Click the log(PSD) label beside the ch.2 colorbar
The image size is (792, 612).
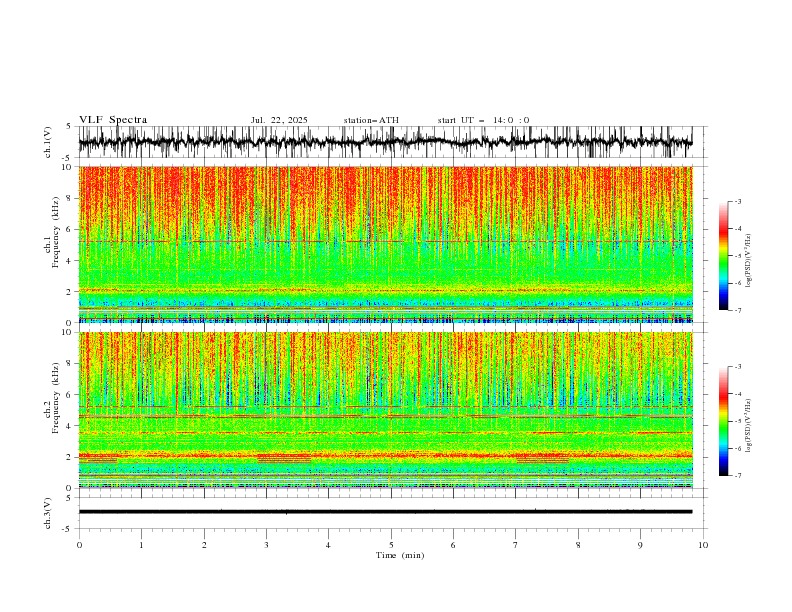pyautogui.click(x=749, y=426)
